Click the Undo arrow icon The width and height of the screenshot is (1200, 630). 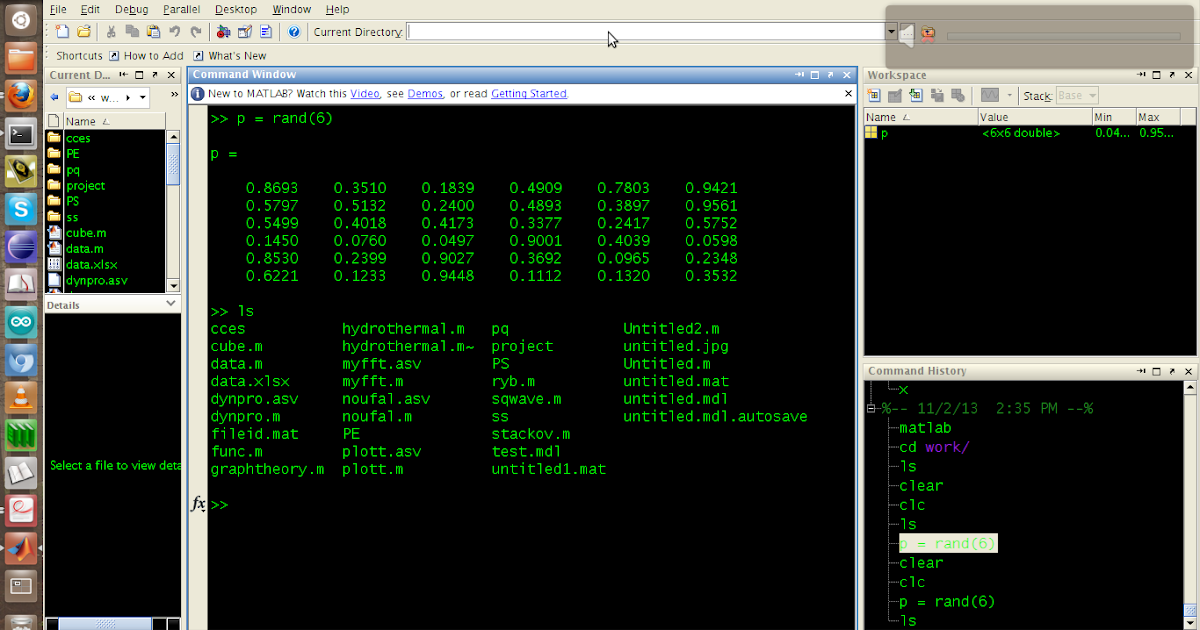point(175,32)
